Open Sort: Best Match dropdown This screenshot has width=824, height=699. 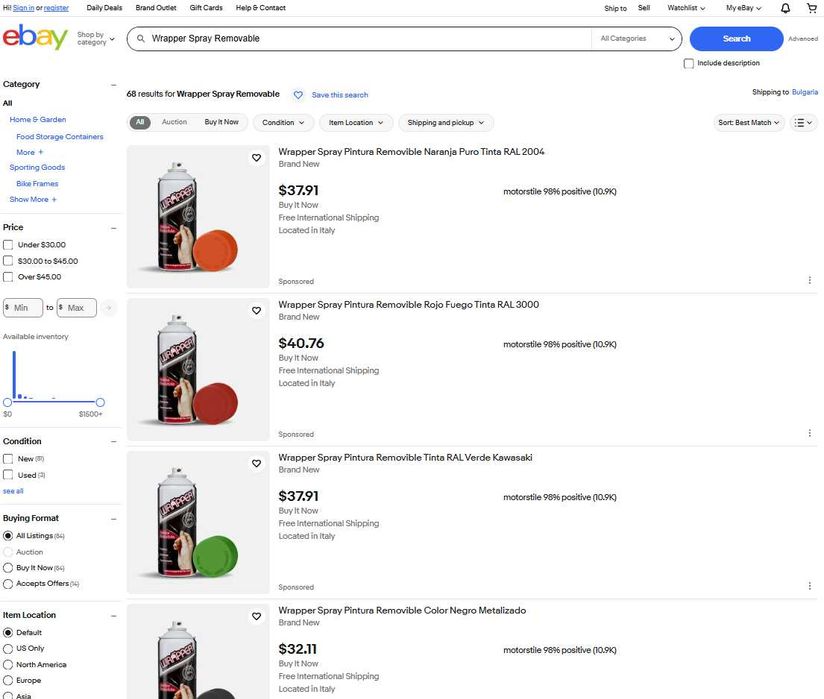pyautogui.click(x=750, y=123)
